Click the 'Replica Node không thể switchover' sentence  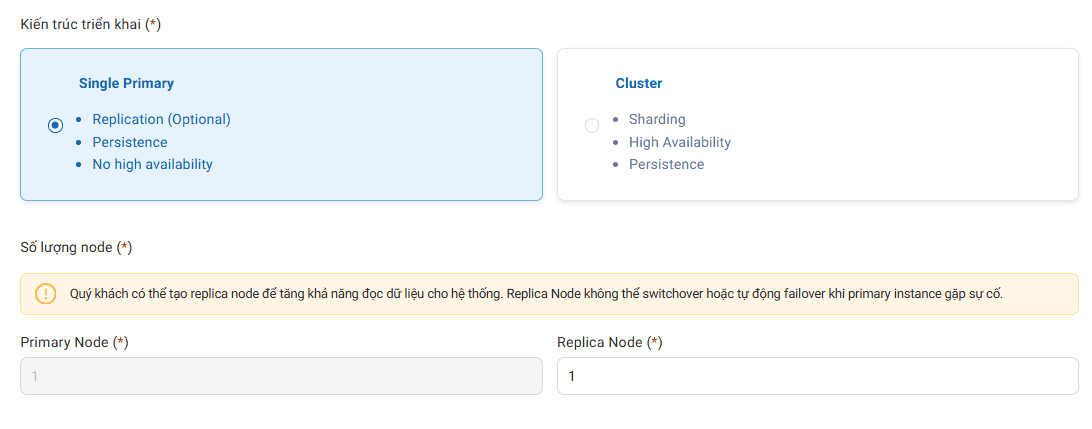pos(755,294)
